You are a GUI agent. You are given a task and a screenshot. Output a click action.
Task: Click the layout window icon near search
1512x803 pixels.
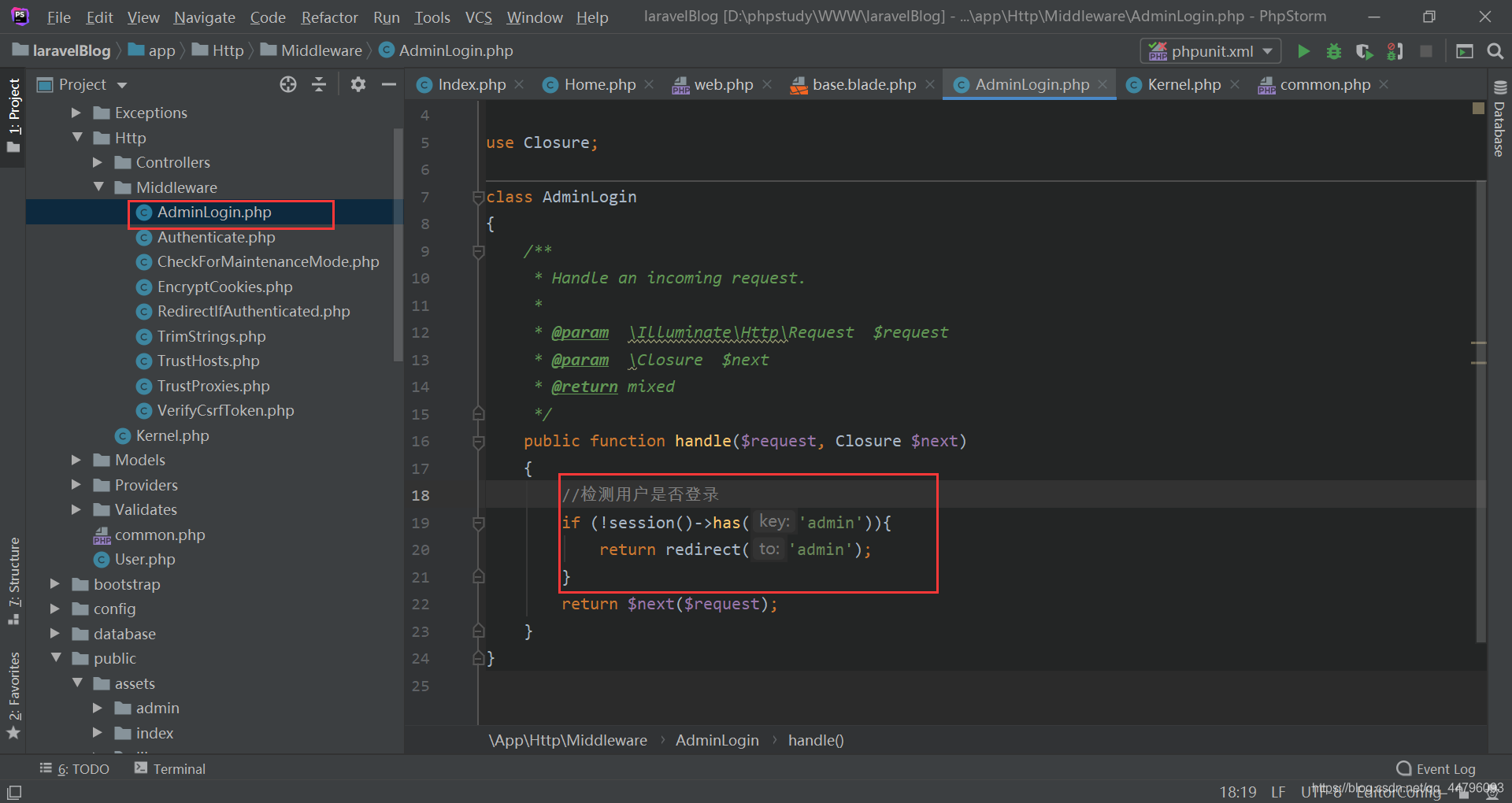(1465, 51)
